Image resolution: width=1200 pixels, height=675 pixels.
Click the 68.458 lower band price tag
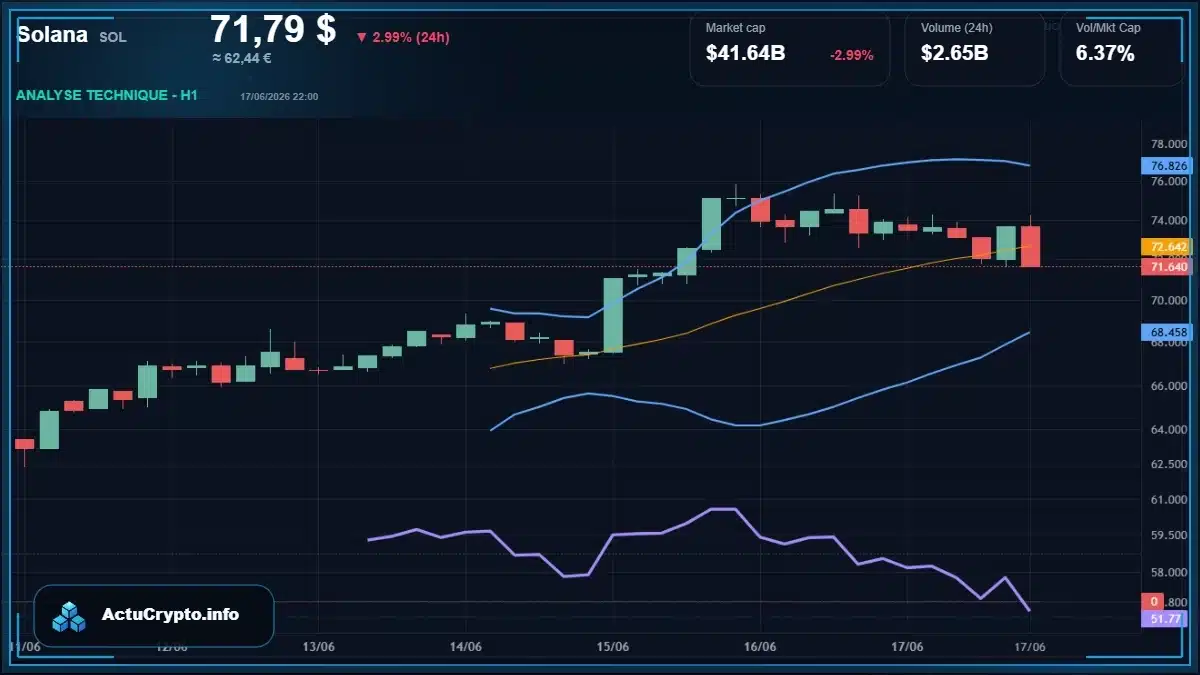point(1167,331)
